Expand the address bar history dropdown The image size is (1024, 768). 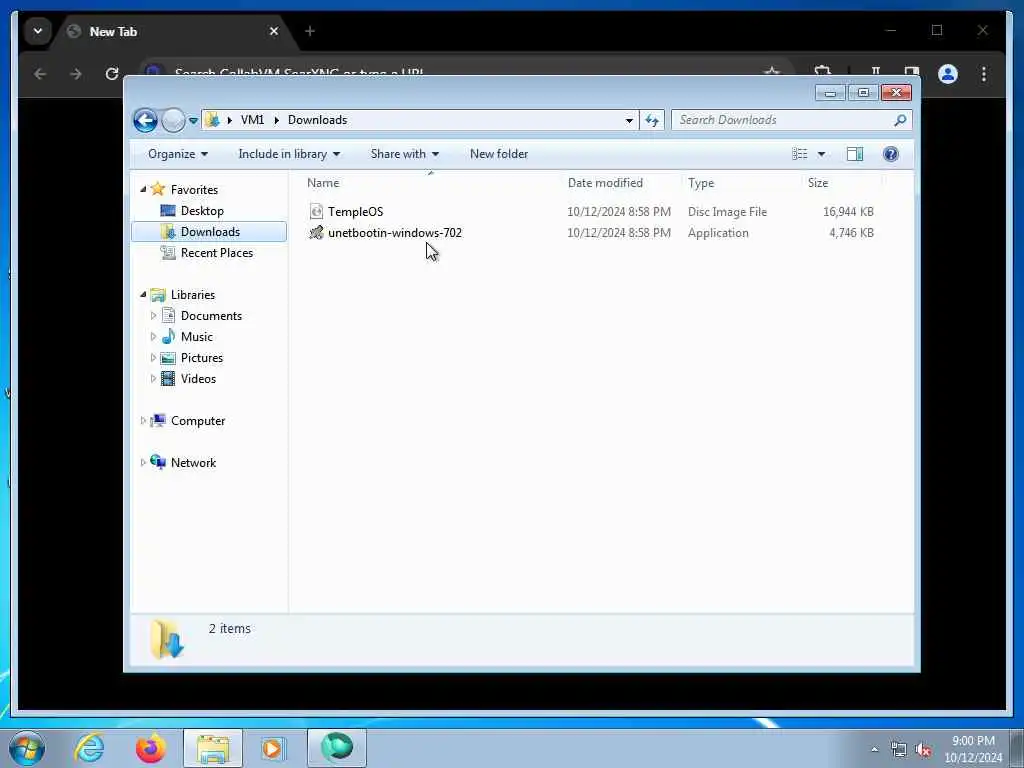point(629,120)
